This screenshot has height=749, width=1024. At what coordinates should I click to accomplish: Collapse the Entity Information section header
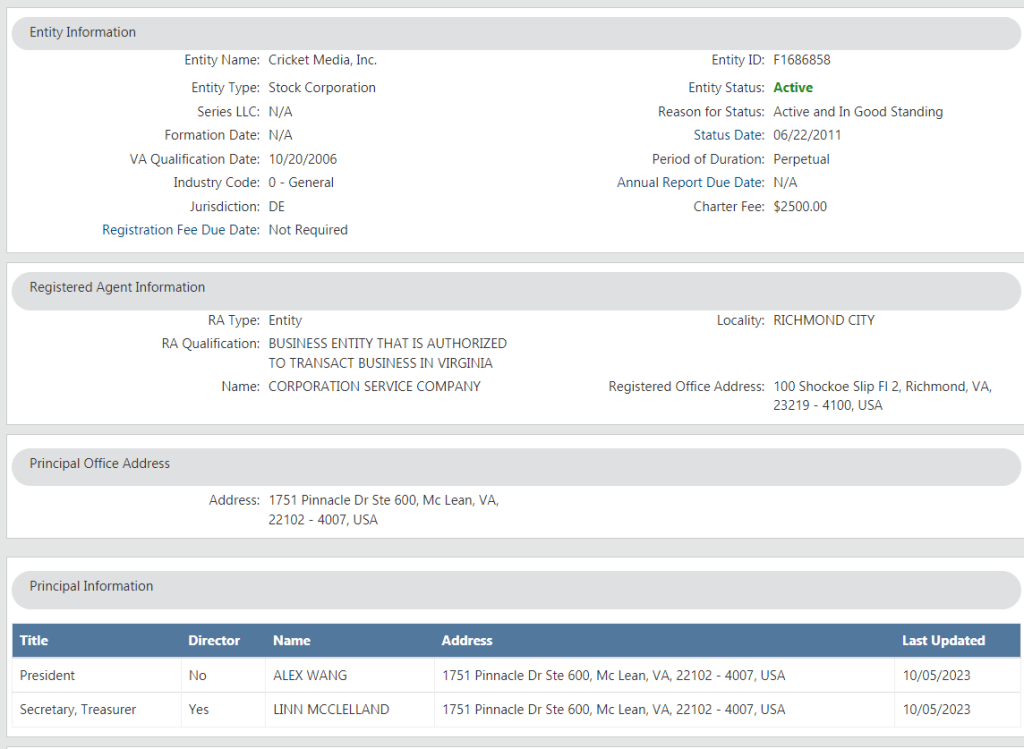pos(83,32)
